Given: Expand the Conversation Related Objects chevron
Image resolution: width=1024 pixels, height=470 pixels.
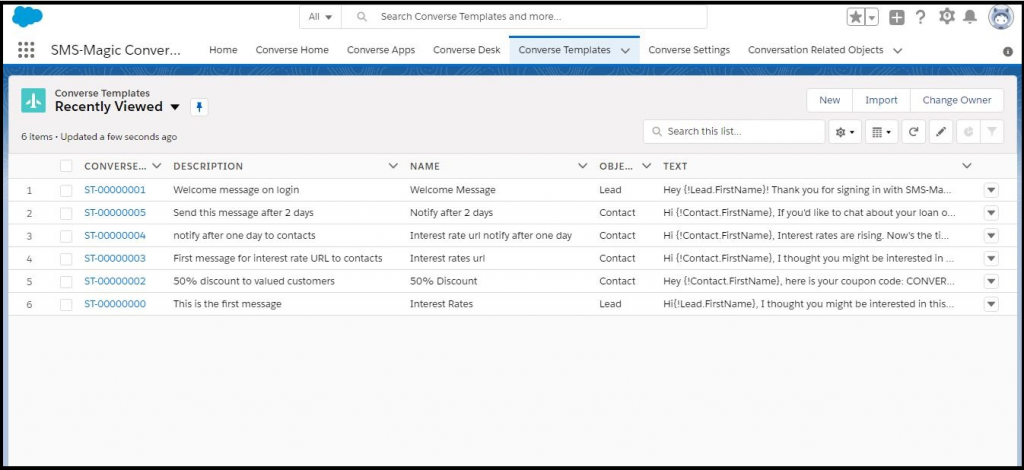Looking at the screenshot, I should coord(897,50).
